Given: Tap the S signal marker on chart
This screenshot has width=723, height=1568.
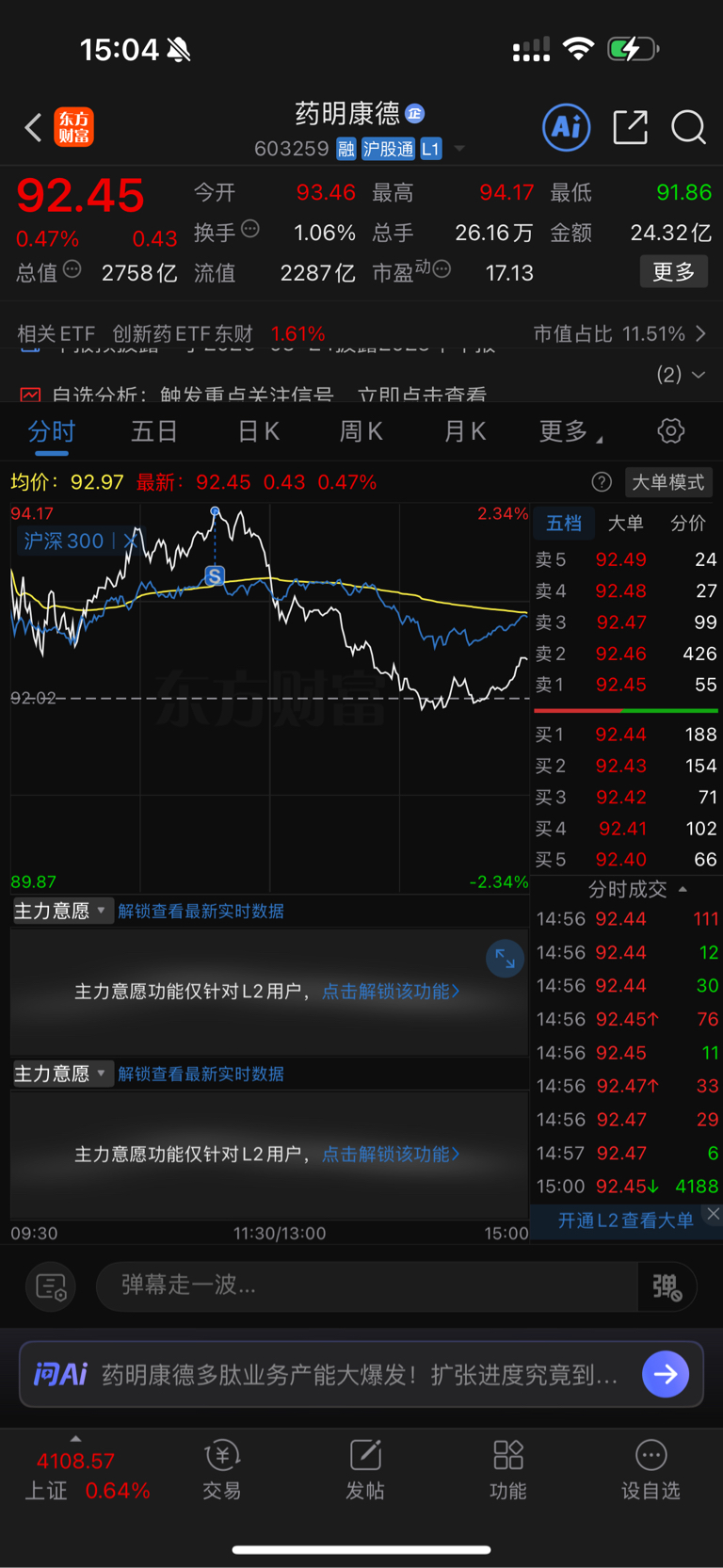Looking at the screenshot, I should pyautogui.click(x=215, y=575).
